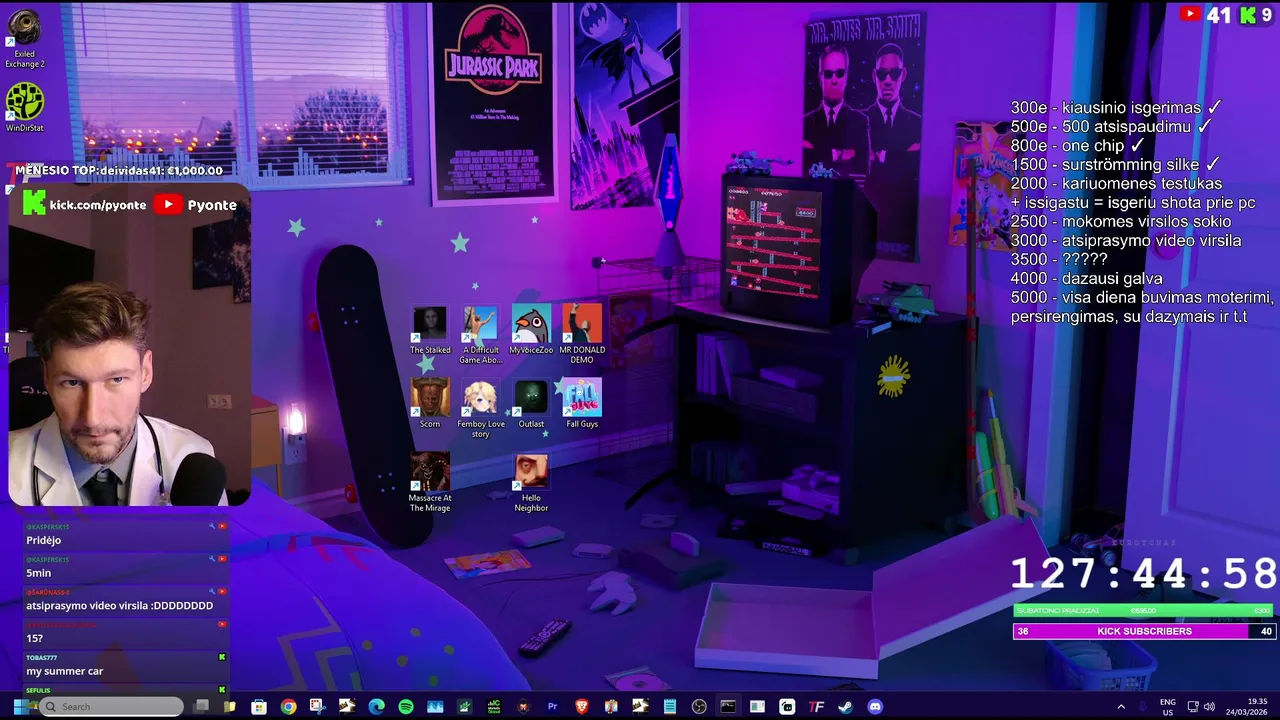Click the "my summer car" chat message
The width and height of the screenshot is (1280, 720).
65,671
